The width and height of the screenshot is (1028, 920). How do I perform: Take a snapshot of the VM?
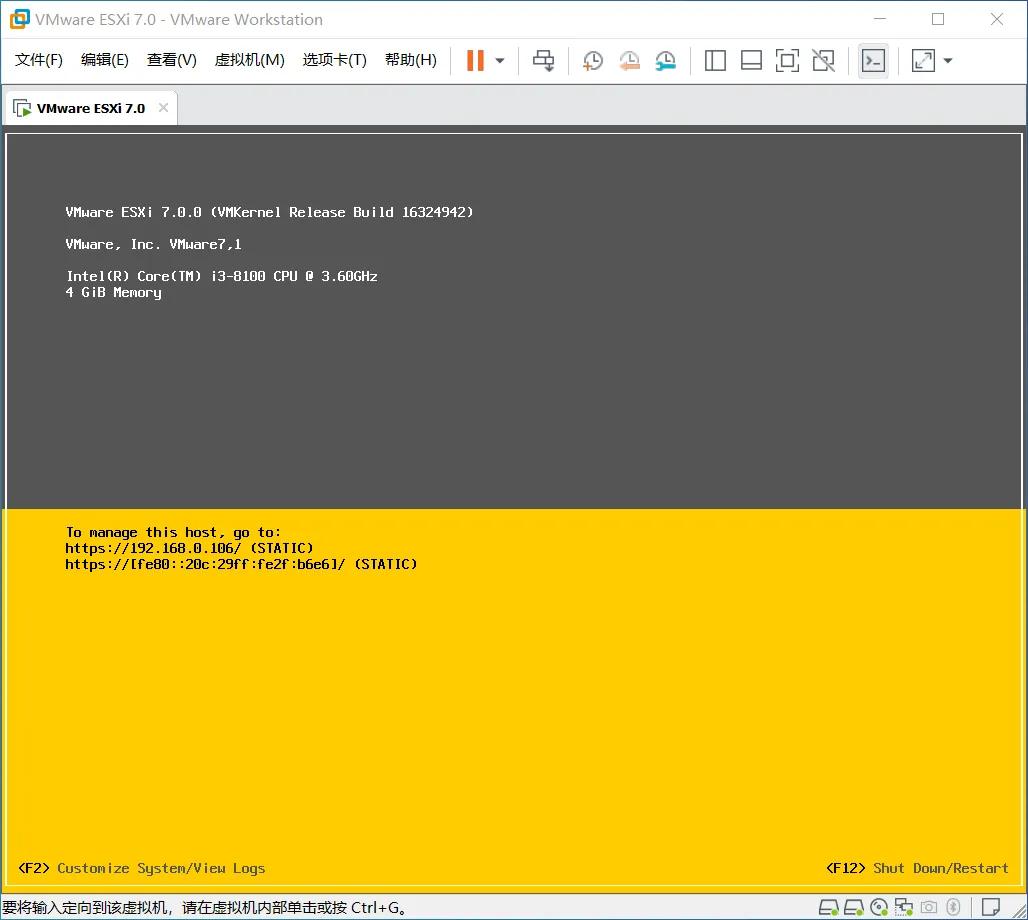pos(592,60)
